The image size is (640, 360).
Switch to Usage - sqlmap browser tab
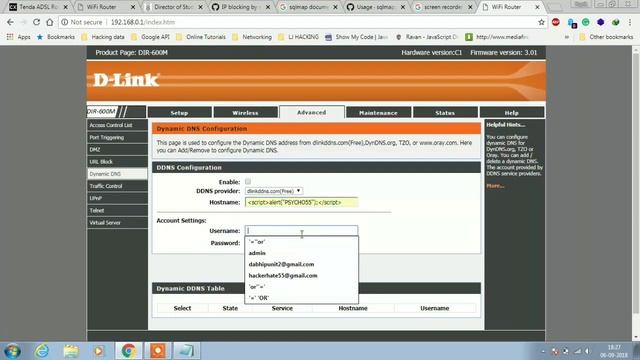376,7
